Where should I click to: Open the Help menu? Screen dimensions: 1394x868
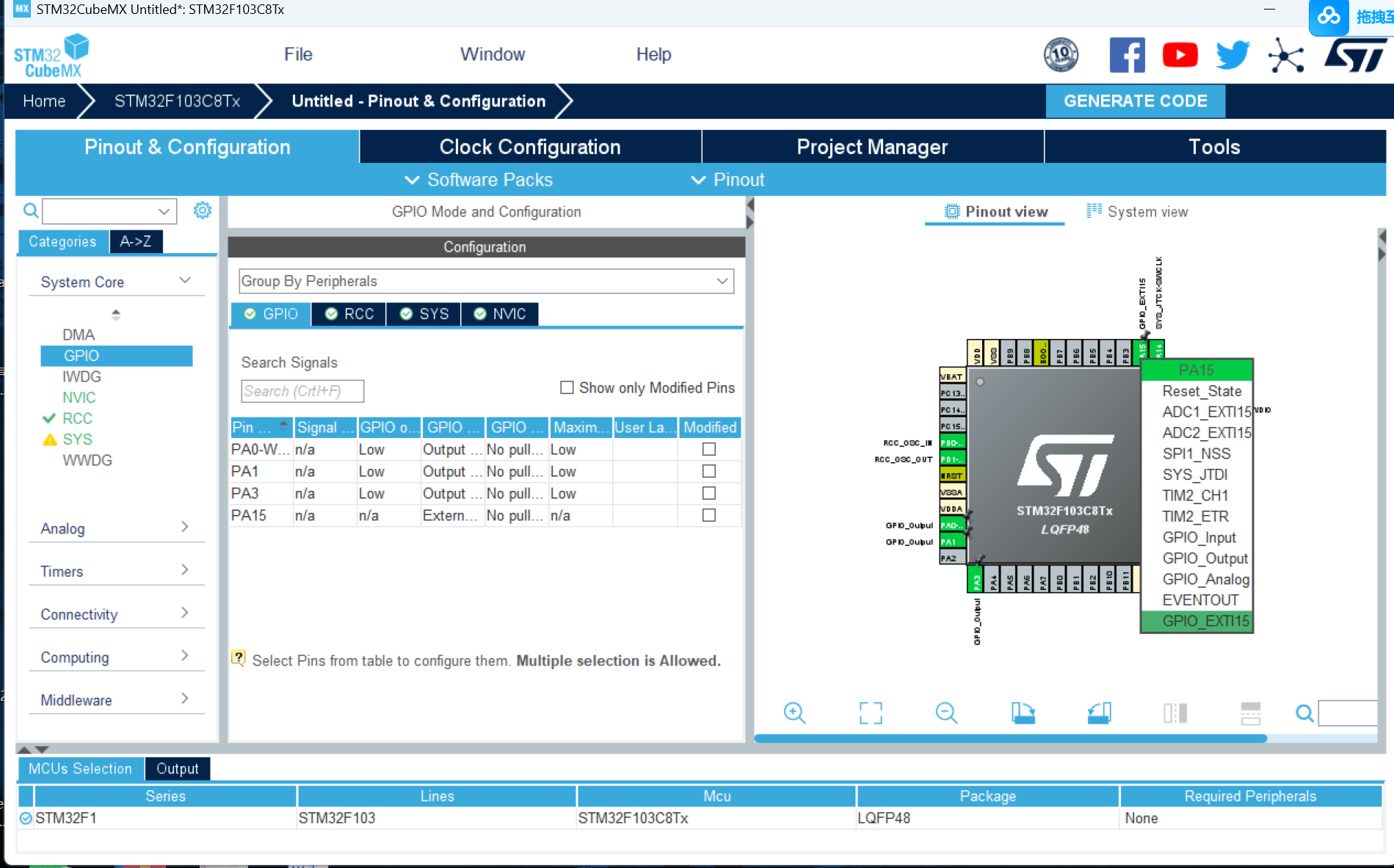click(653, 54)
